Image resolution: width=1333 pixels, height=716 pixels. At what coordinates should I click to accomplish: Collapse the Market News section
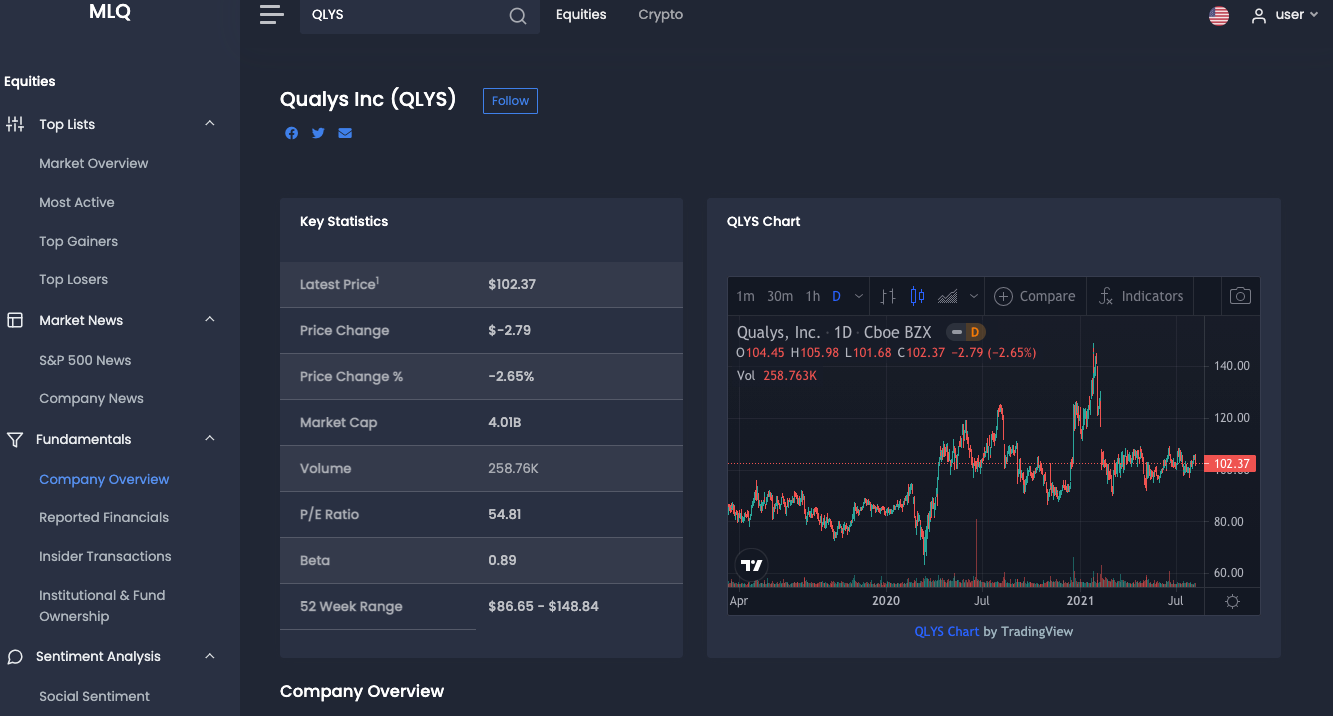click(210, 320)
